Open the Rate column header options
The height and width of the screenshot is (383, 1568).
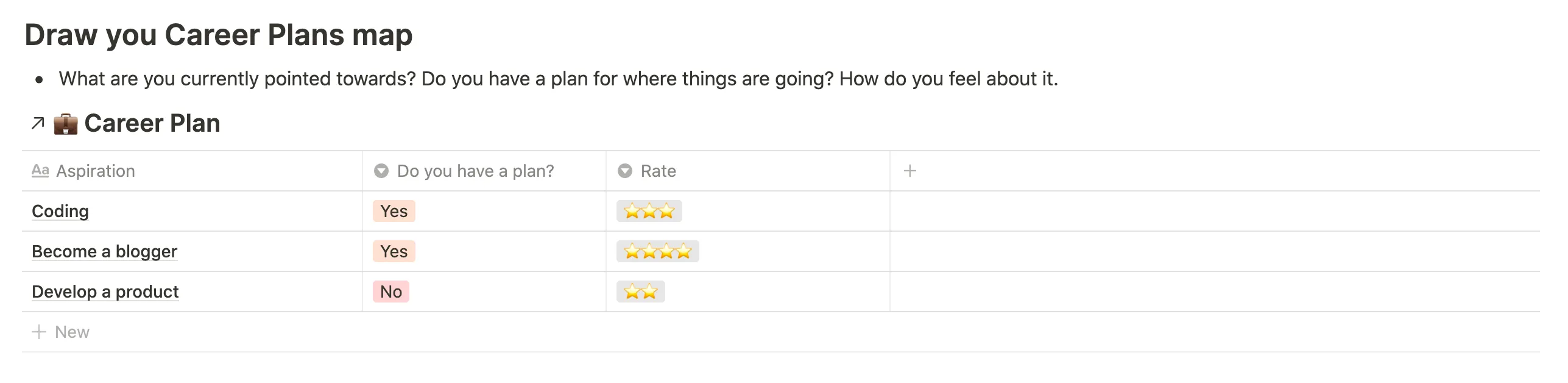657,171
